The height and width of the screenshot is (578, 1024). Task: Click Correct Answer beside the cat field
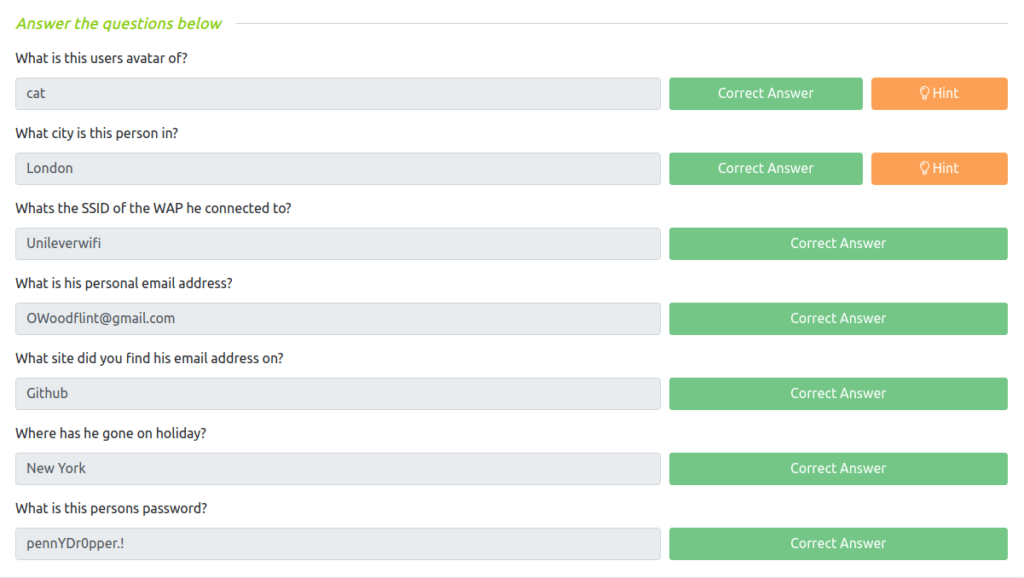coord(765,93)
